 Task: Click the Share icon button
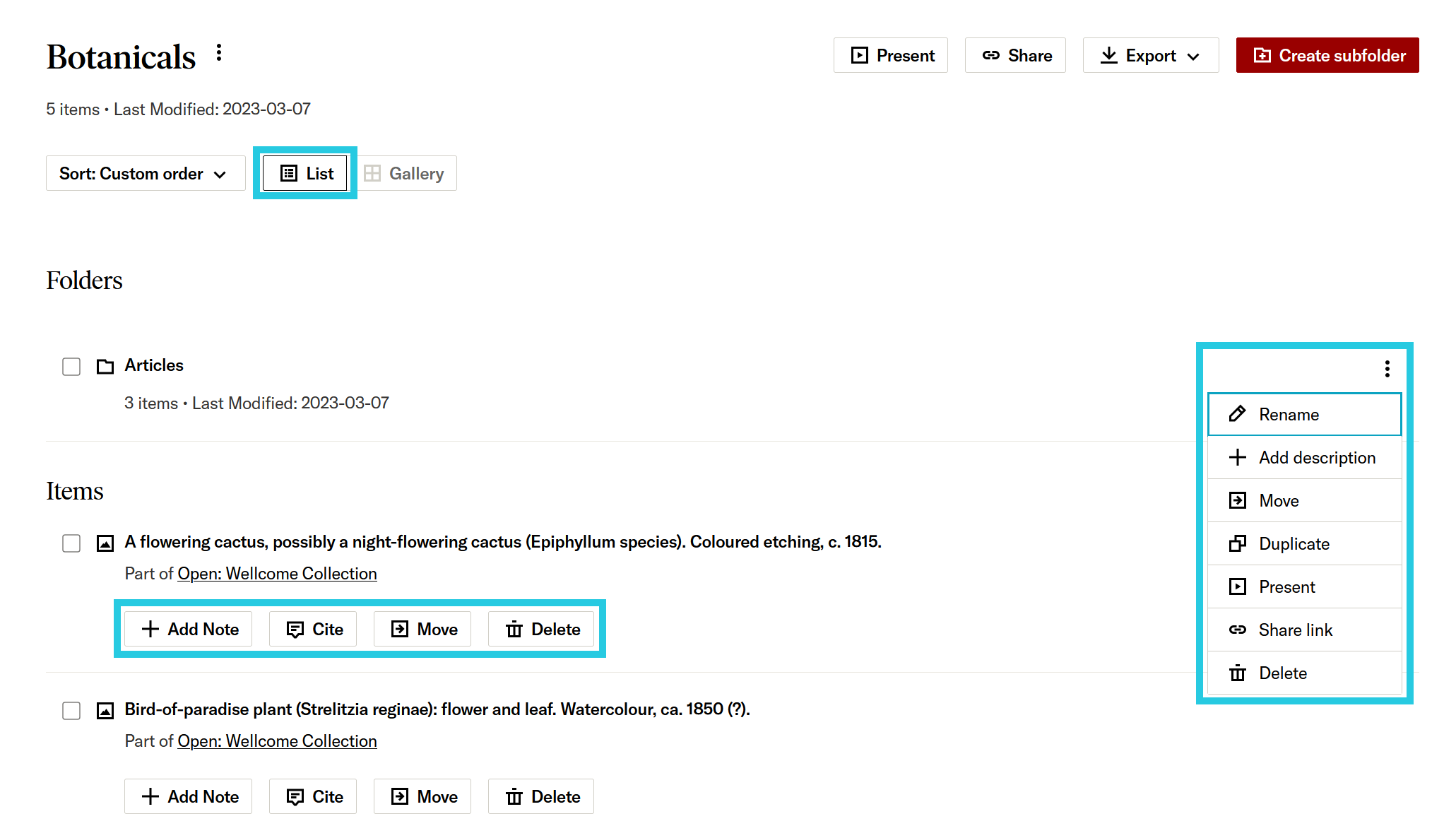click(991, 55)
